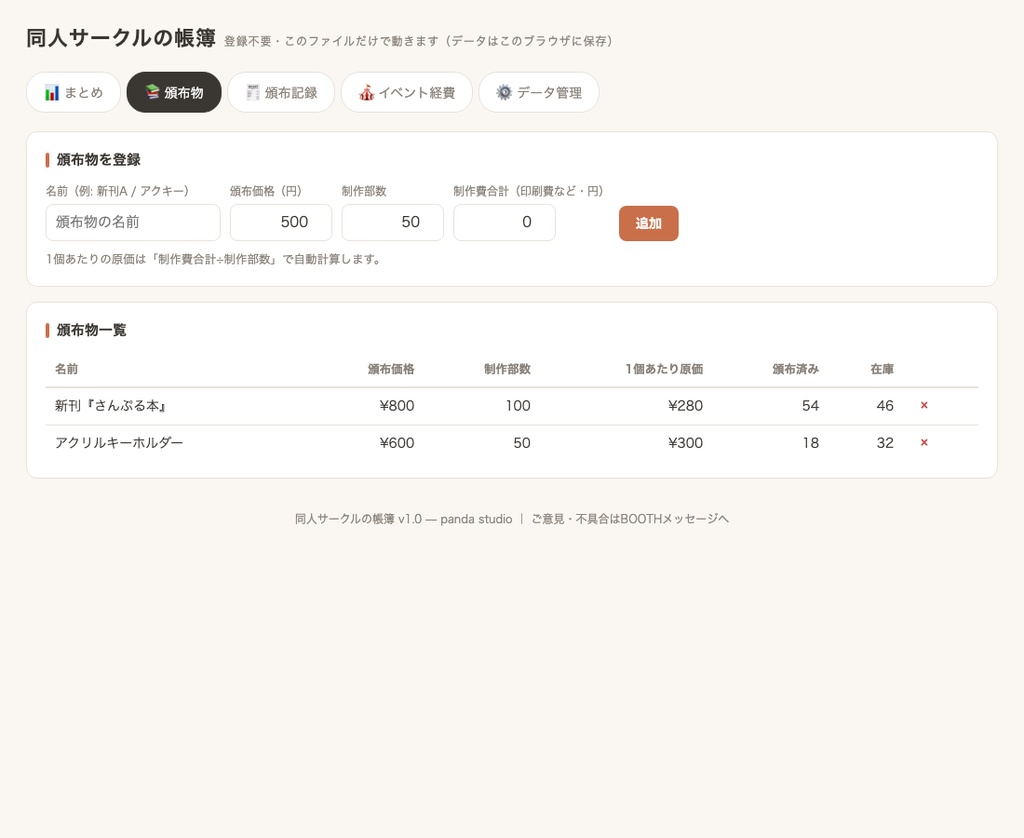Select アクリルキーホルダー item name

(x=119, y=443)
